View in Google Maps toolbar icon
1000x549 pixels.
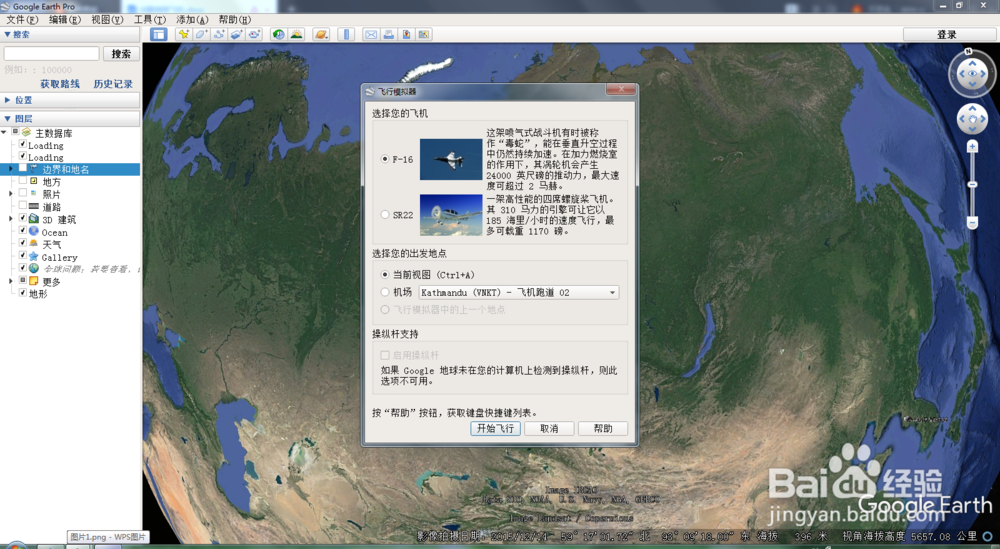(424, 34)
